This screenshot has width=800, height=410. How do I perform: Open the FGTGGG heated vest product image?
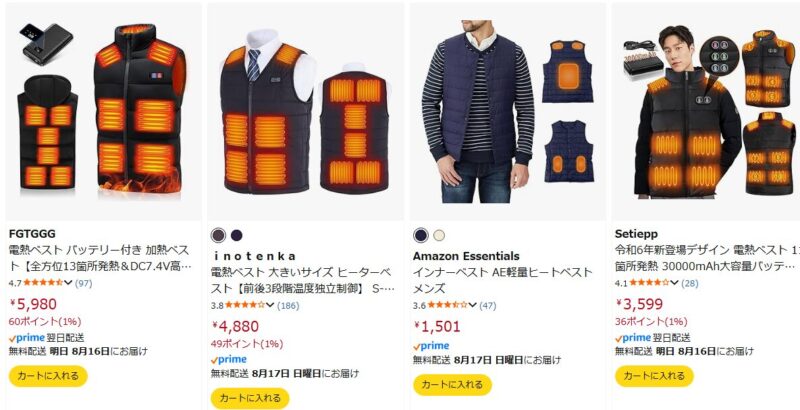click(103, 108)
